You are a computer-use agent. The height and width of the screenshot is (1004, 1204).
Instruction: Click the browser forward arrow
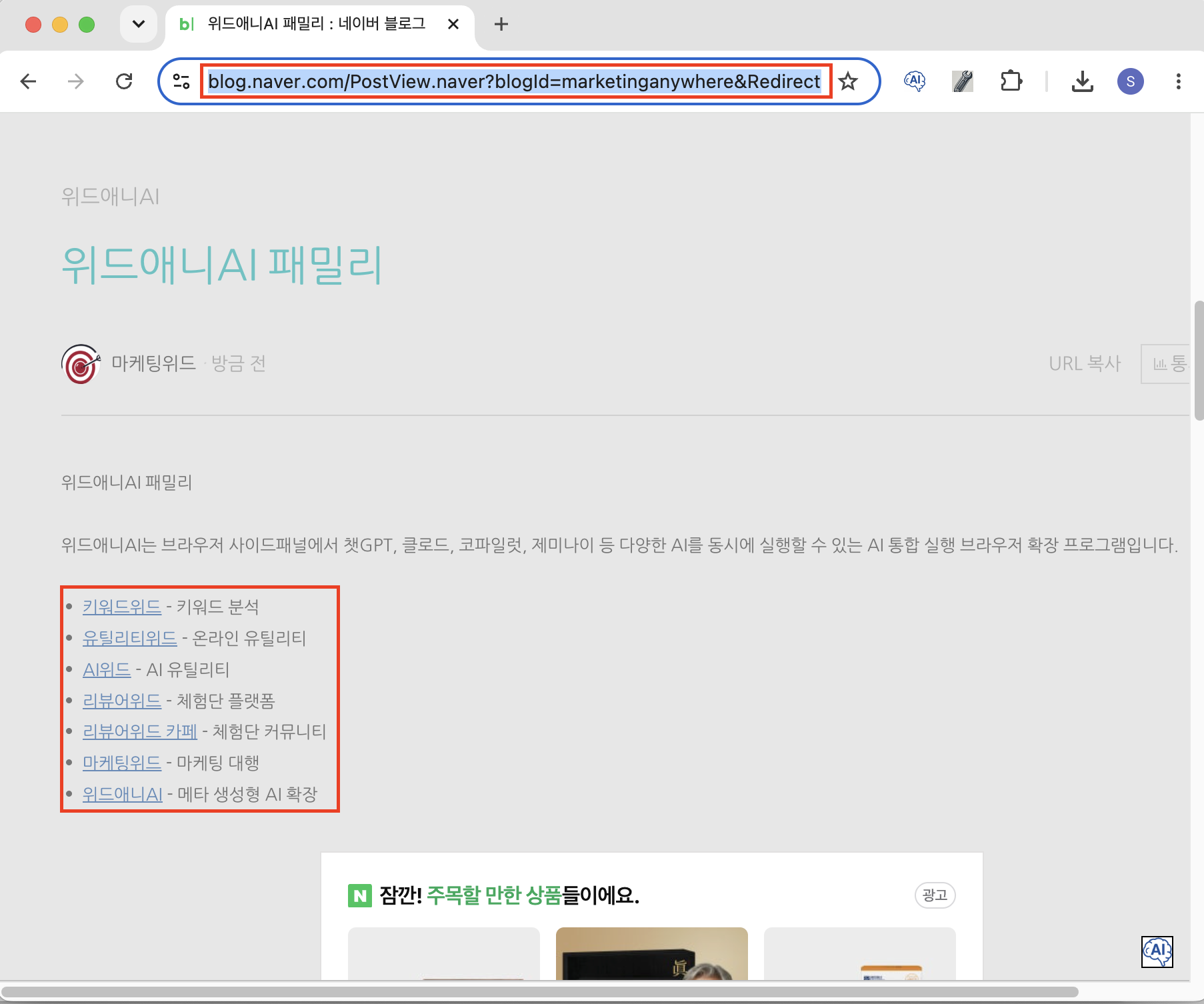pyautogui.click(x=76, y=81)
